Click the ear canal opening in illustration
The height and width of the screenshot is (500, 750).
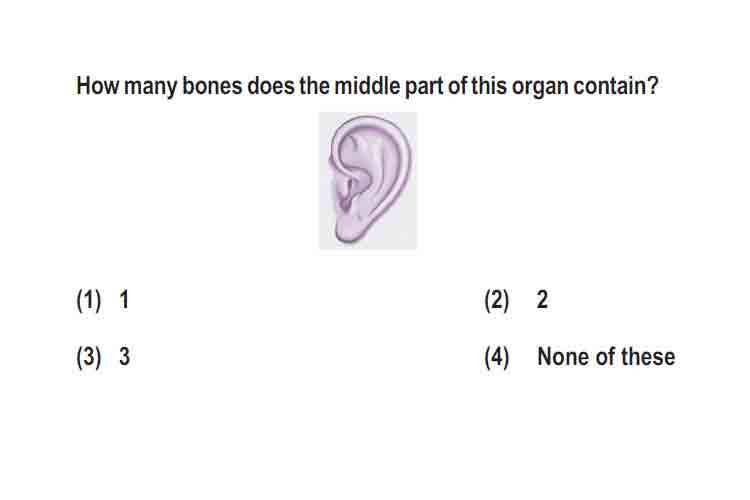pos(347,193)
